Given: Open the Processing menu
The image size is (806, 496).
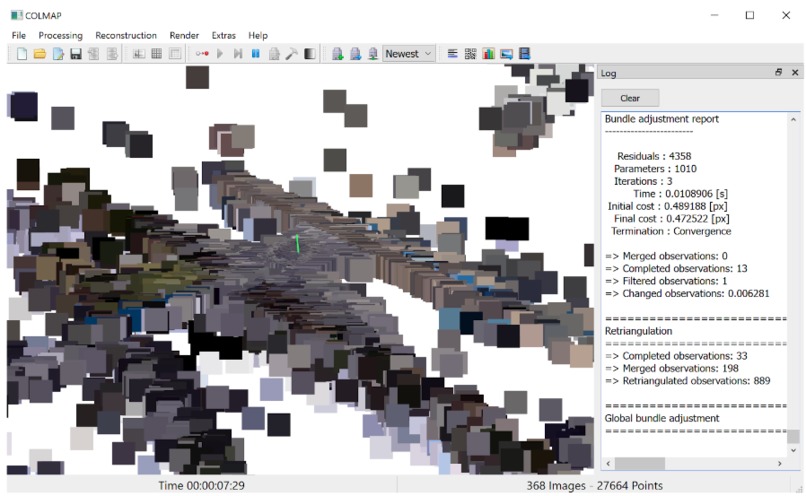Looking at the screenshot, I should click(61, 35).
